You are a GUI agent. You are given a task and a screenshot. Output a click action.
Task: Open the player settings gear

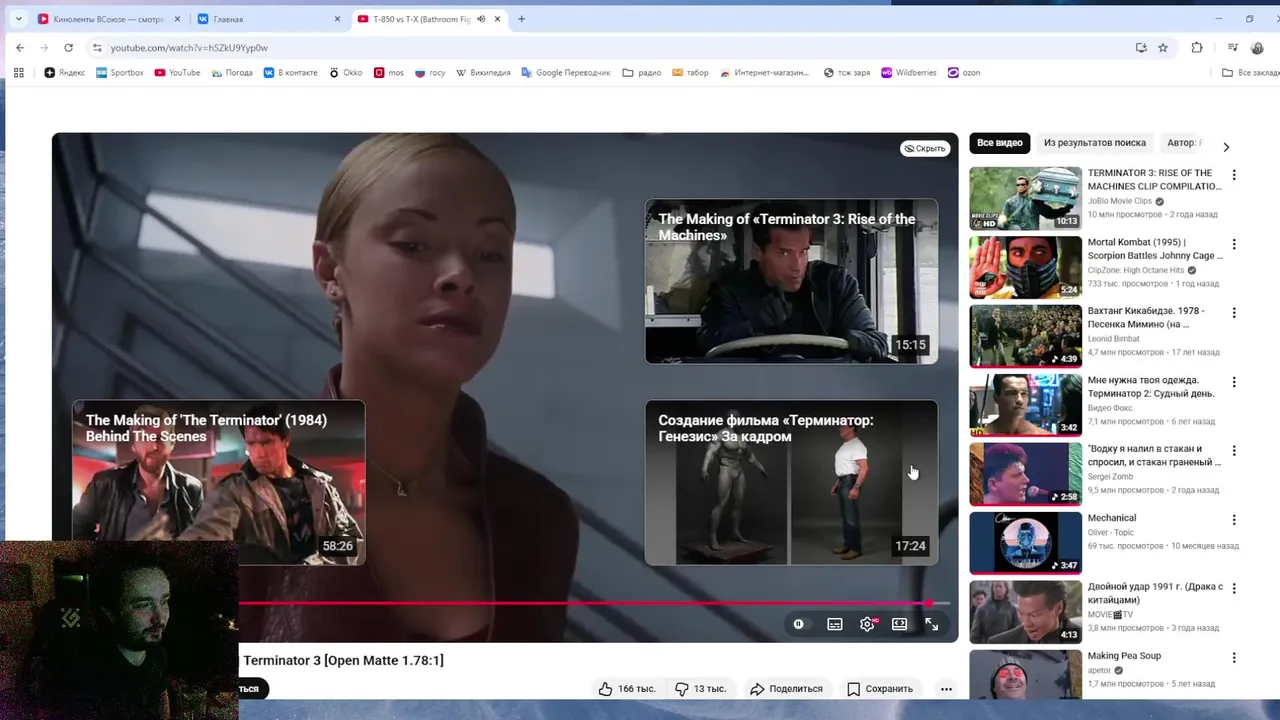(x=867, y=624)
